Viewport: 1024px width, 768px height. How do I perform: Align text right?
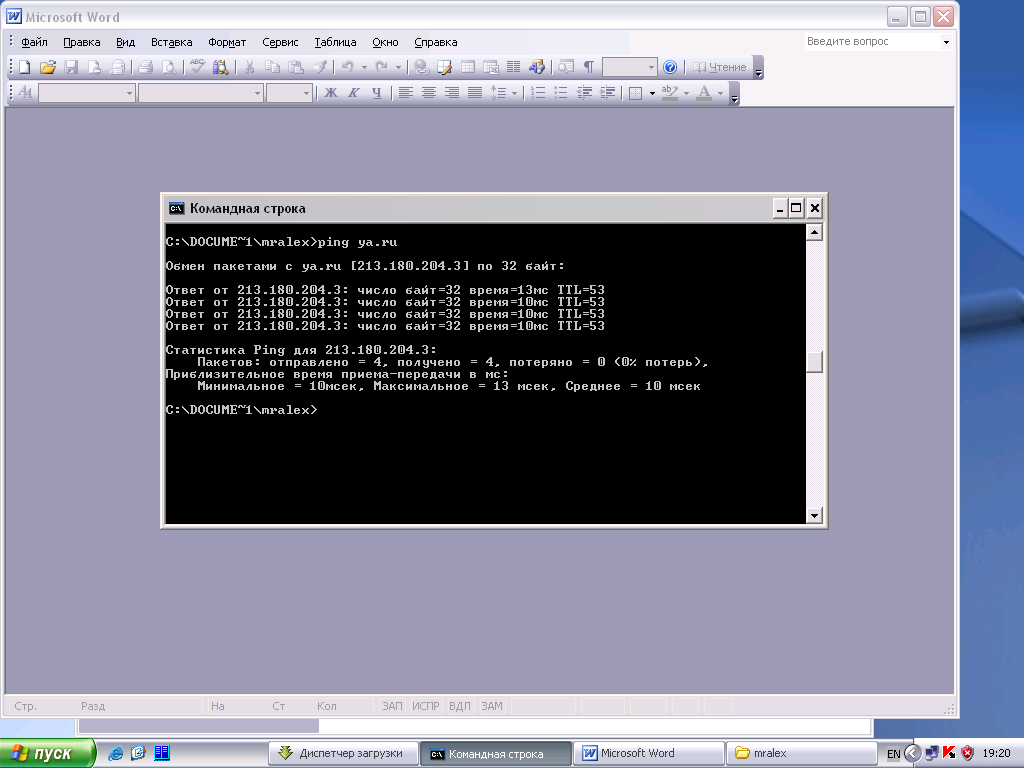452,93
